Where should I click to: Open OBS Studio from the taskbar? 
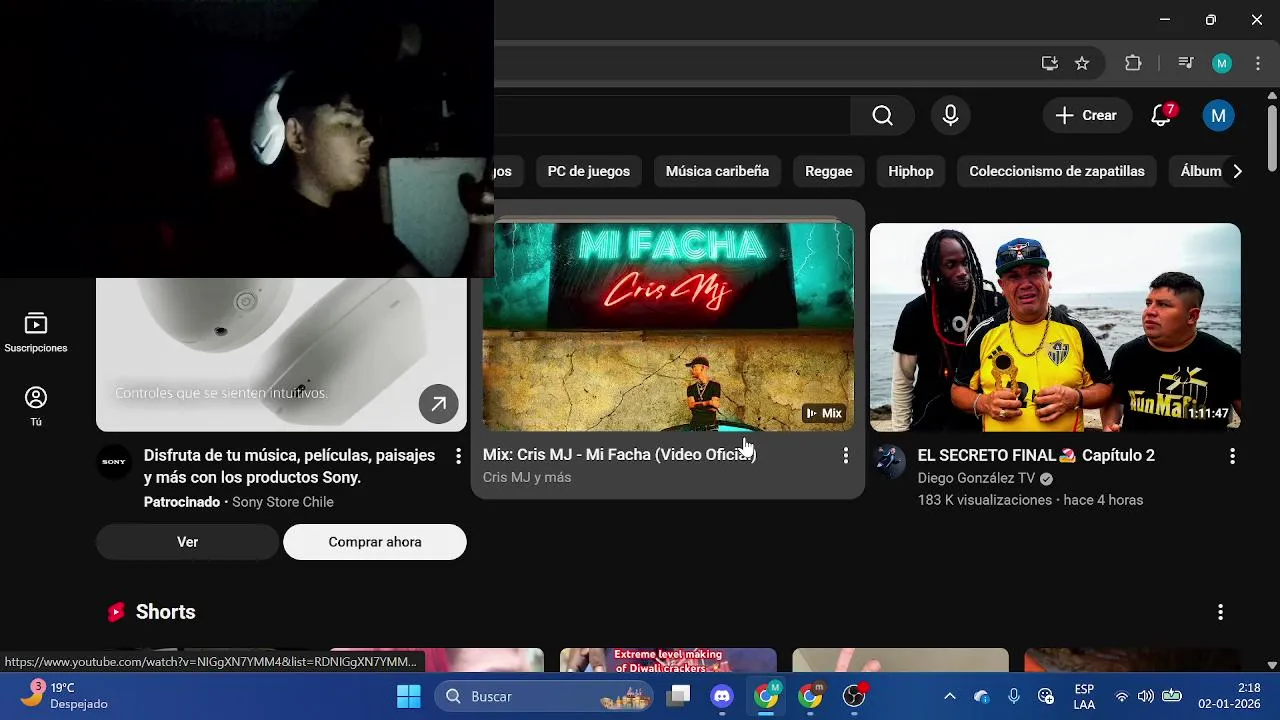pos(854,696)
